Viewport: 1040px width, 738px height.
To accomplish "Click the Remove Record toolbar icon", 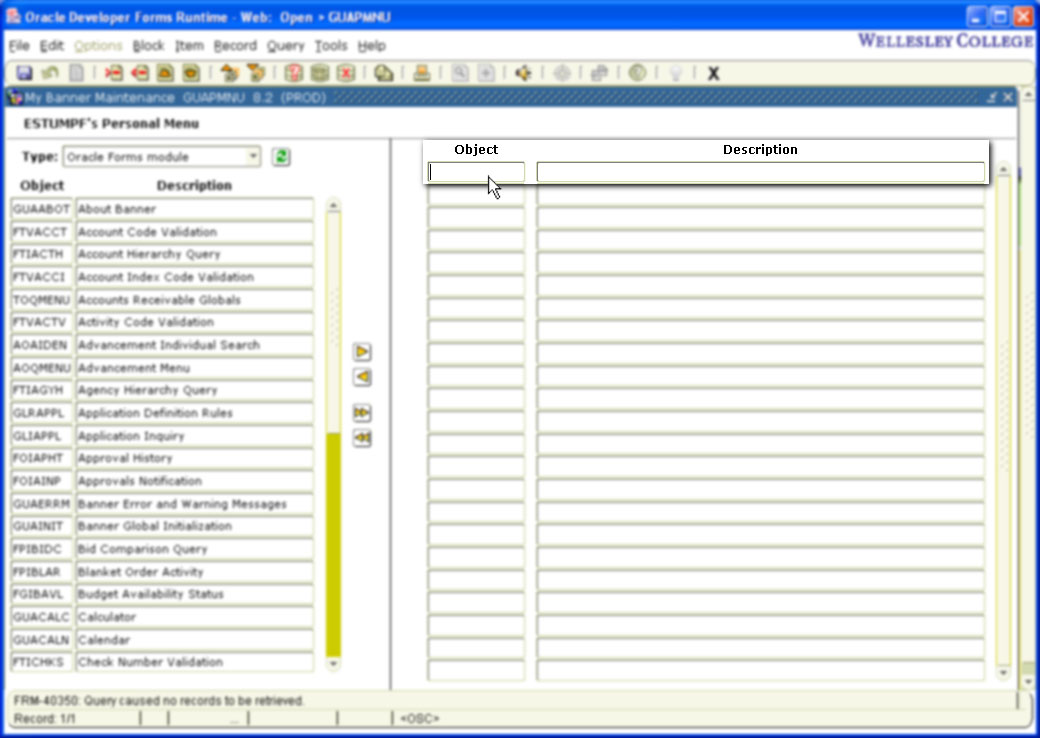I will (139, 73).
